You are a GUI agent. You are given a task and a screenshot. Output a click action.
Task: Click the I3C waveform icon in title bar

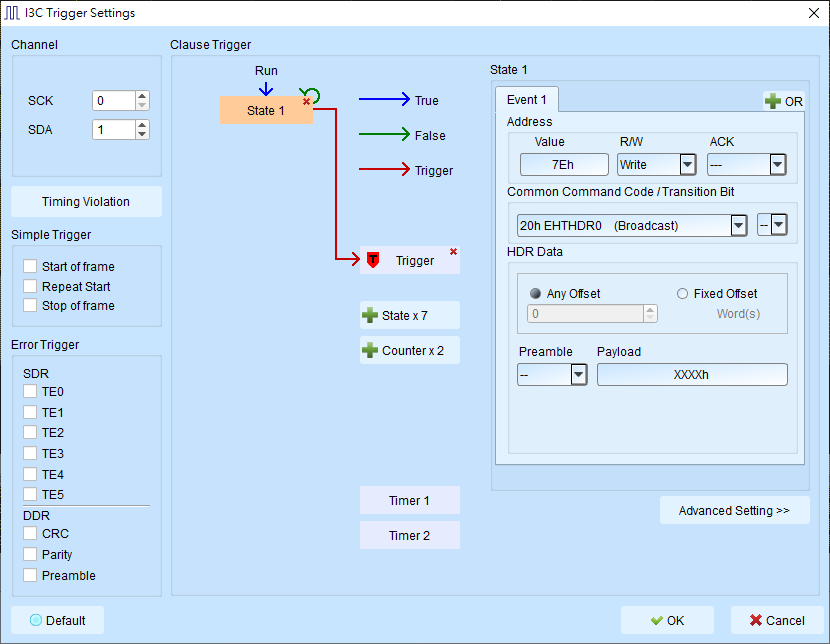(12, 13)
